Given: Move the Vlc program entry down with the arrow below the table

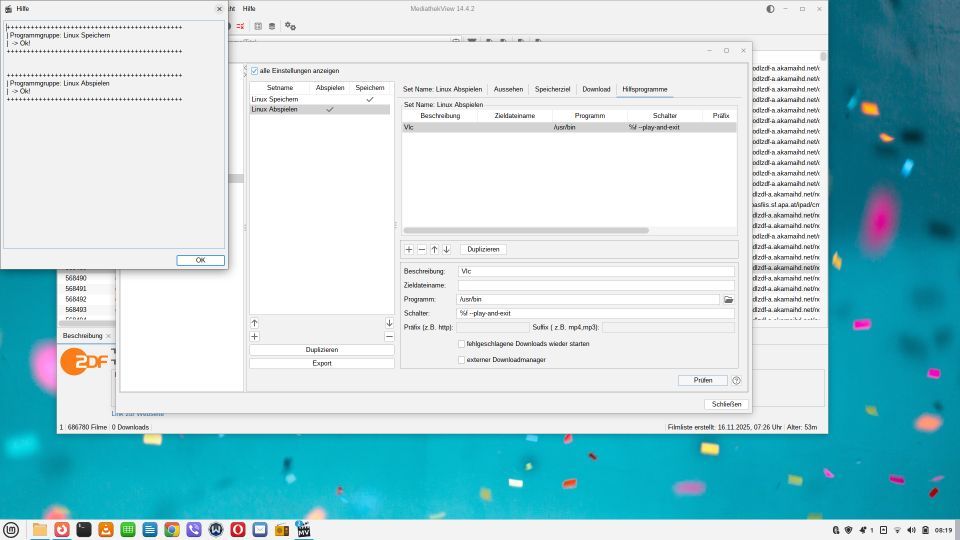Looking at the screenshot, I should [x=446, y=249].
